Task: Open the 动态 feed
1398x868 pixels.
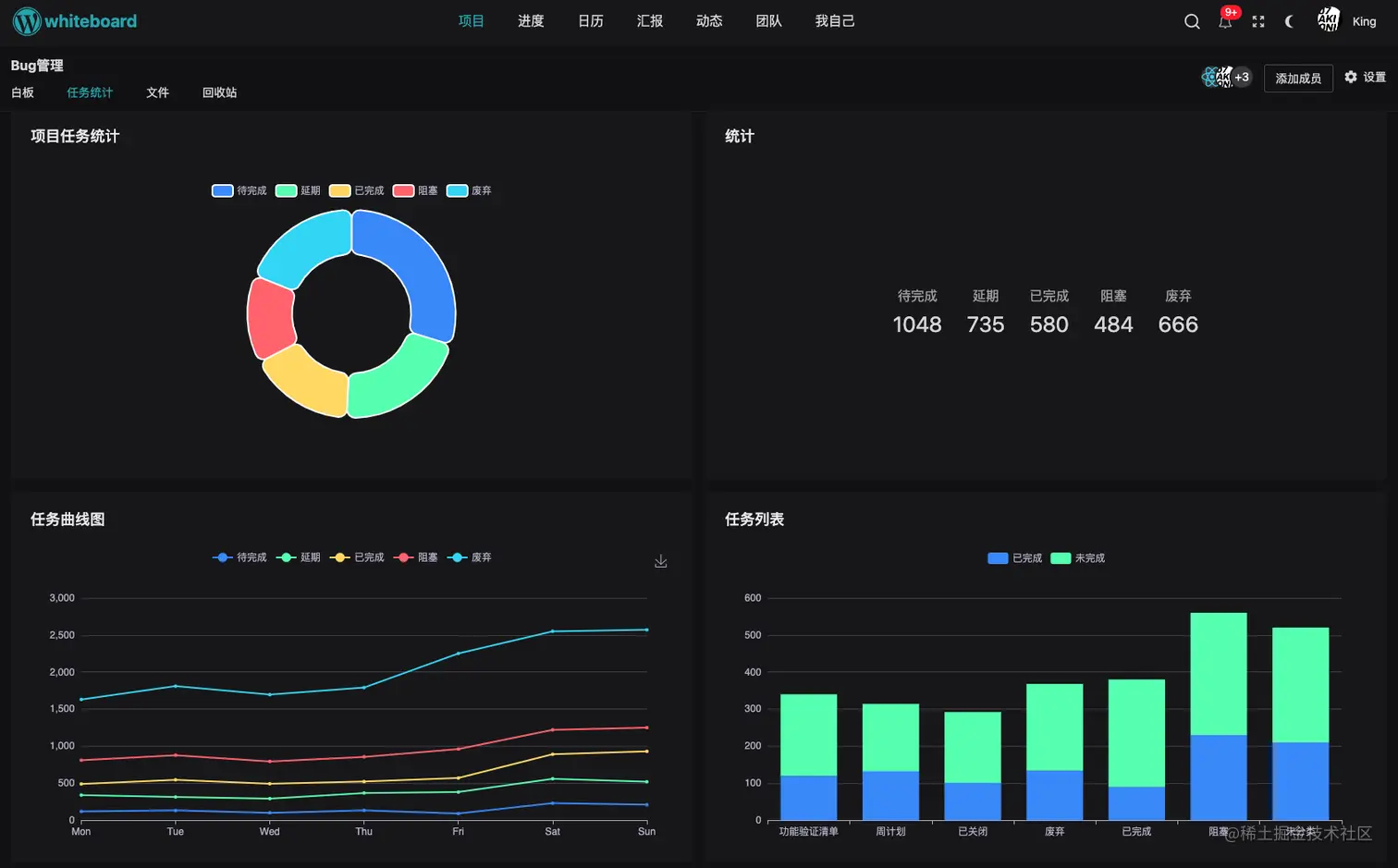Action: click(x=709, y=21)
